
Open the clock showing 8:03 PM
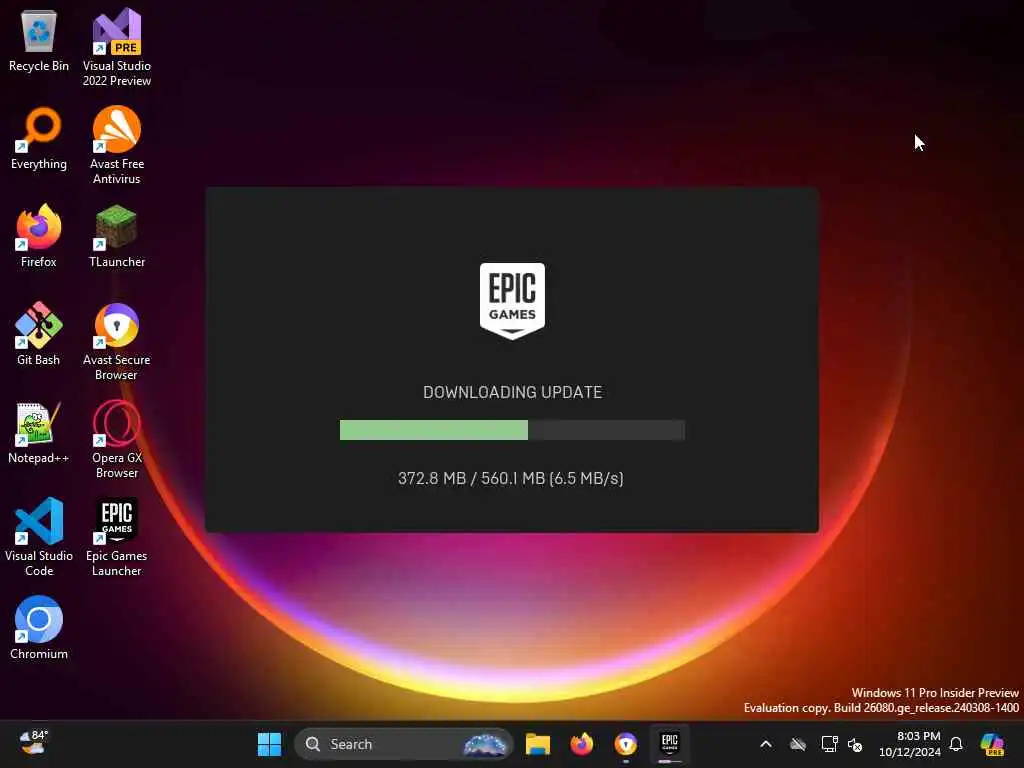(910, 744)
